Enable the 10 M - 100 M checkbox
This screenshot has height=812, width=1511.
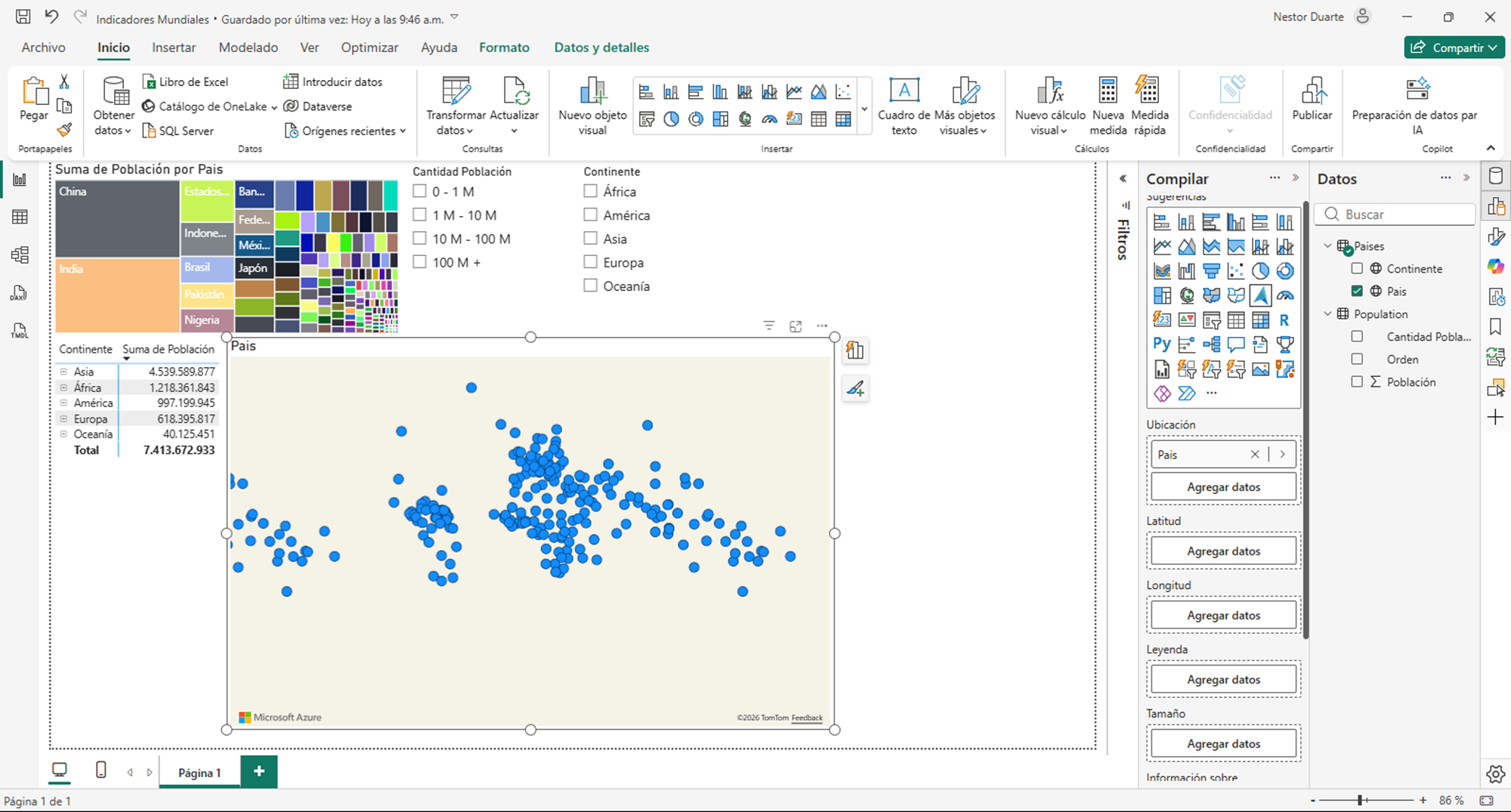[420, 239]
